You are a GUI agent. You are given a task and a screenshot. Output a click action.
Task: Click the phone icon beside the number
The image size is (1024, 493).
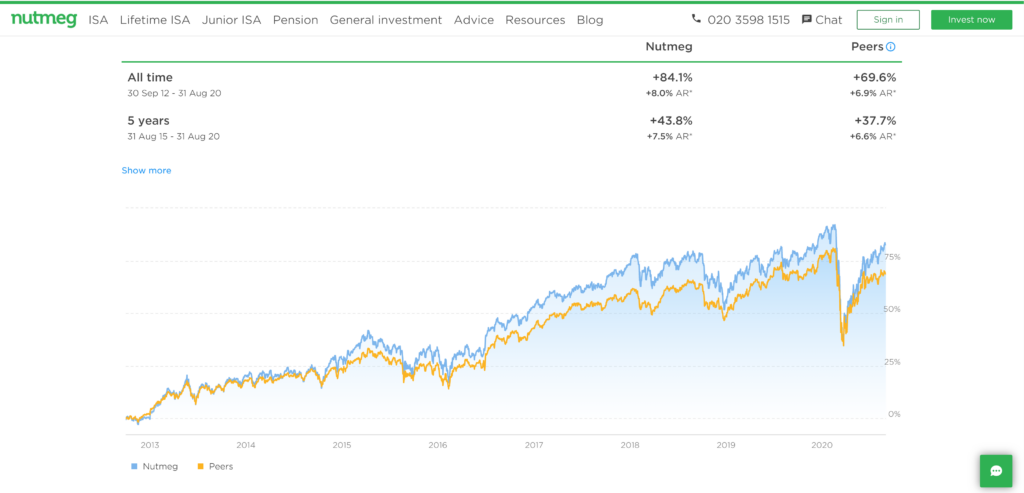(696, 19)
